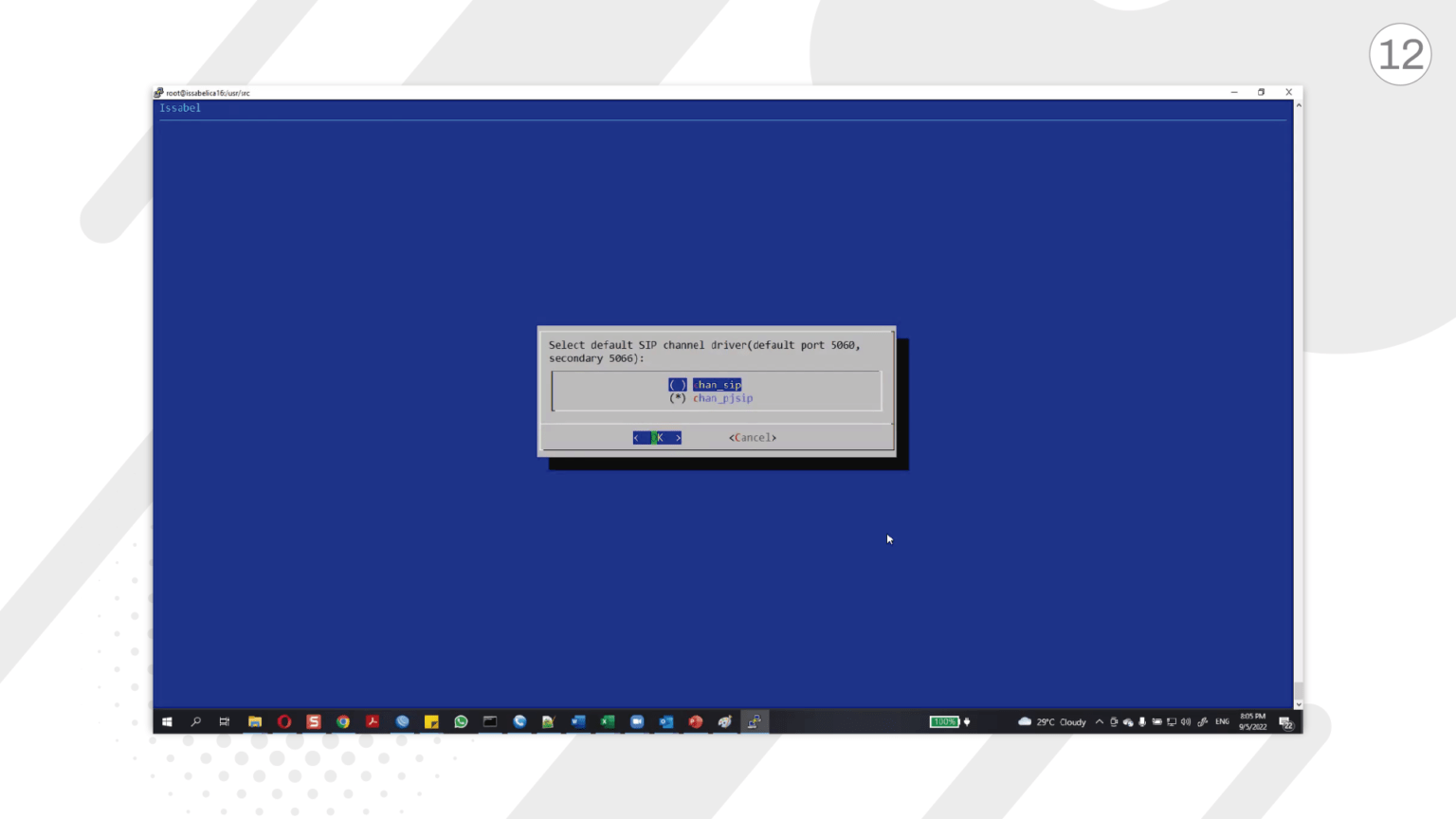Viewport: 1456px width, 819px height.
Task: Open the 29°C Cloudy weather widget
Action: pos(1052,722)
